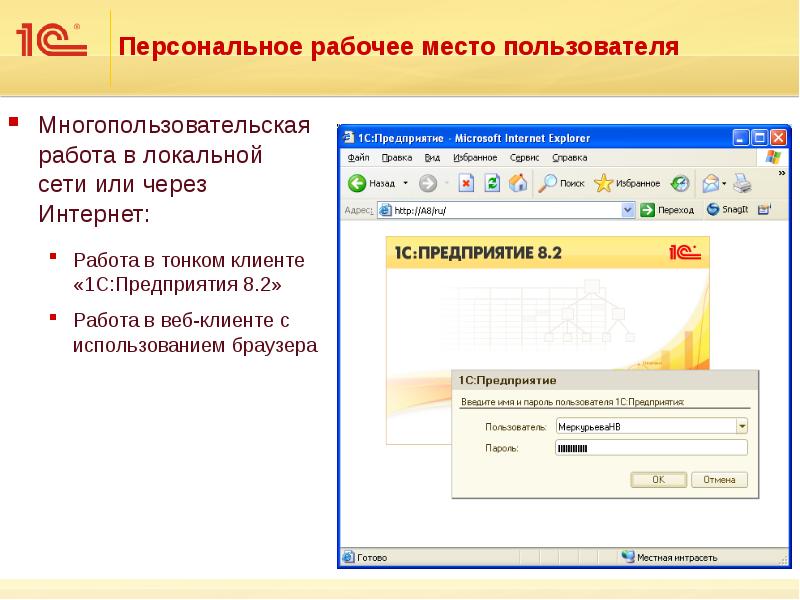
Task: Click the Mail envelope icon
Action: 710,183
